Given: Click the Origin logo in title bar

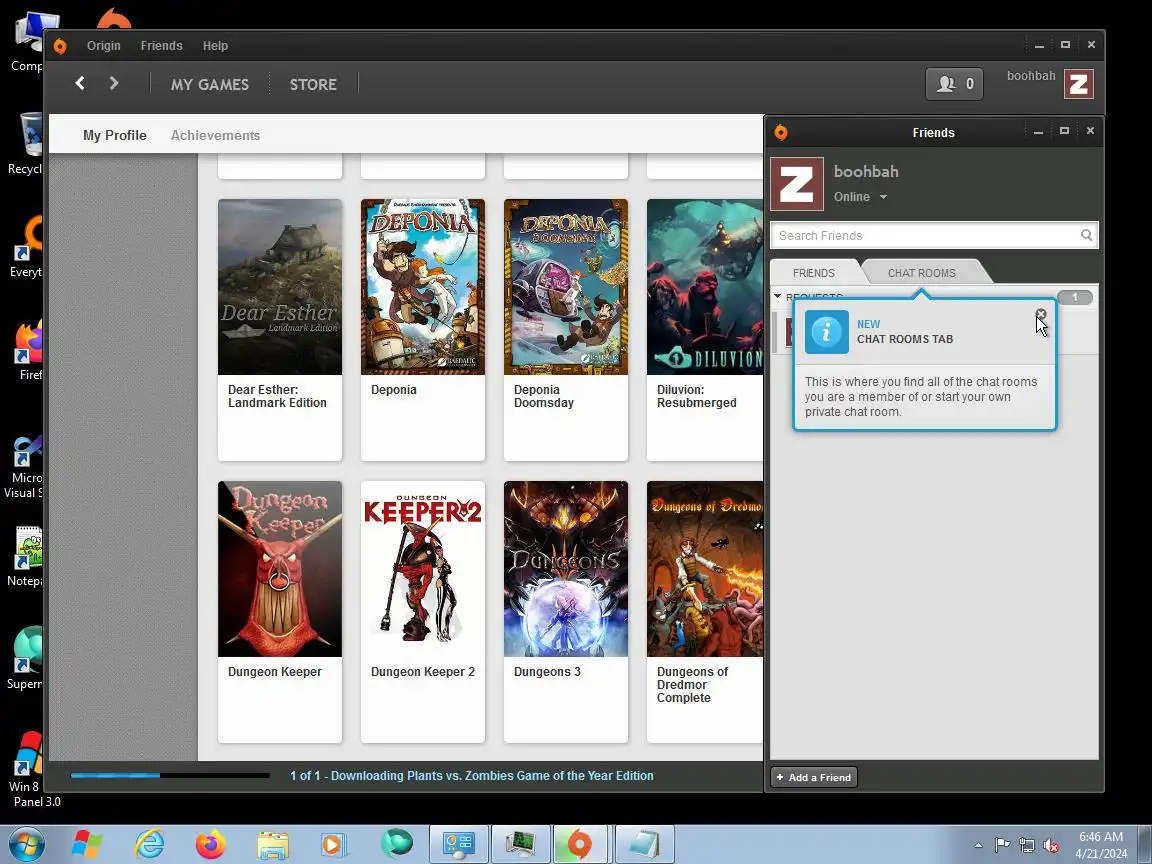Looking at the screenshot, I should [x=60, y=46].
